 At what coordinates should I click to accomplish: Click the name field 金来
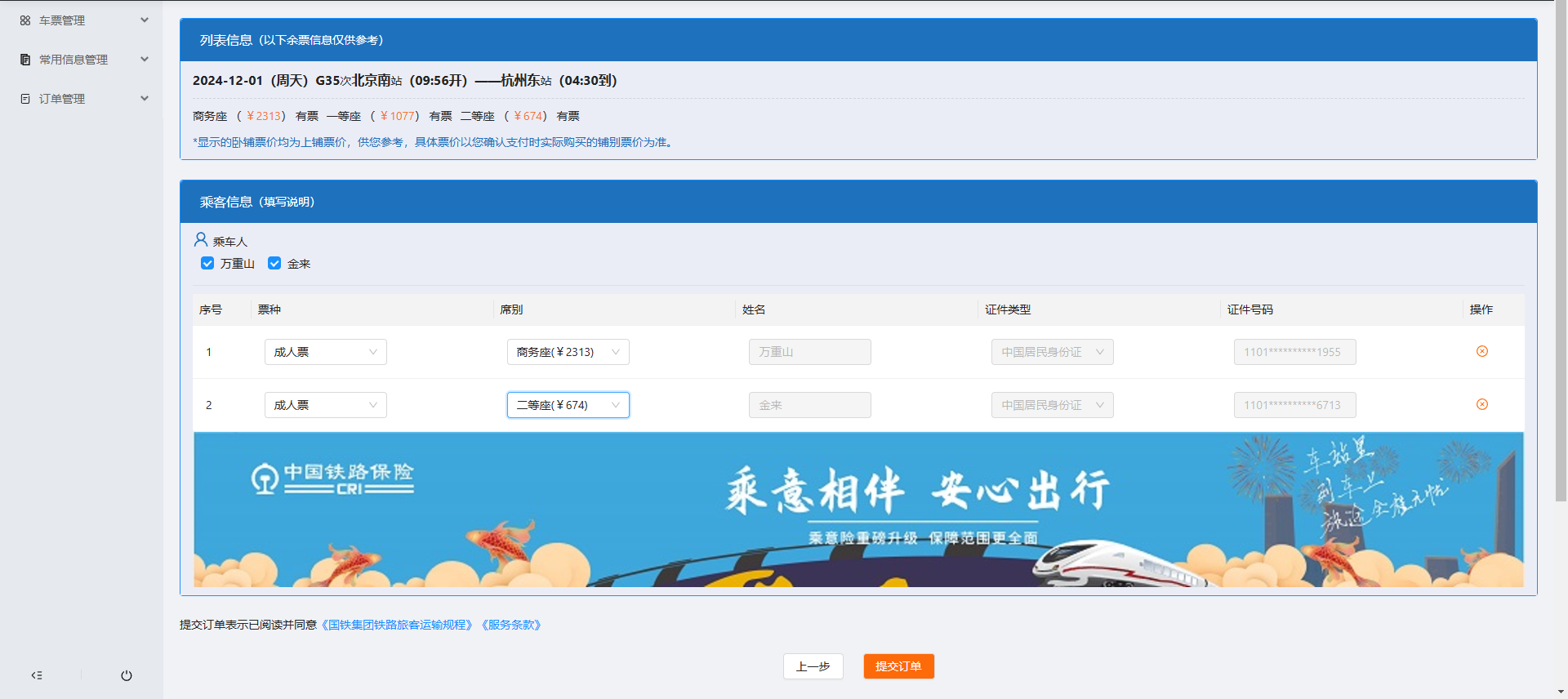coord(810,405)
